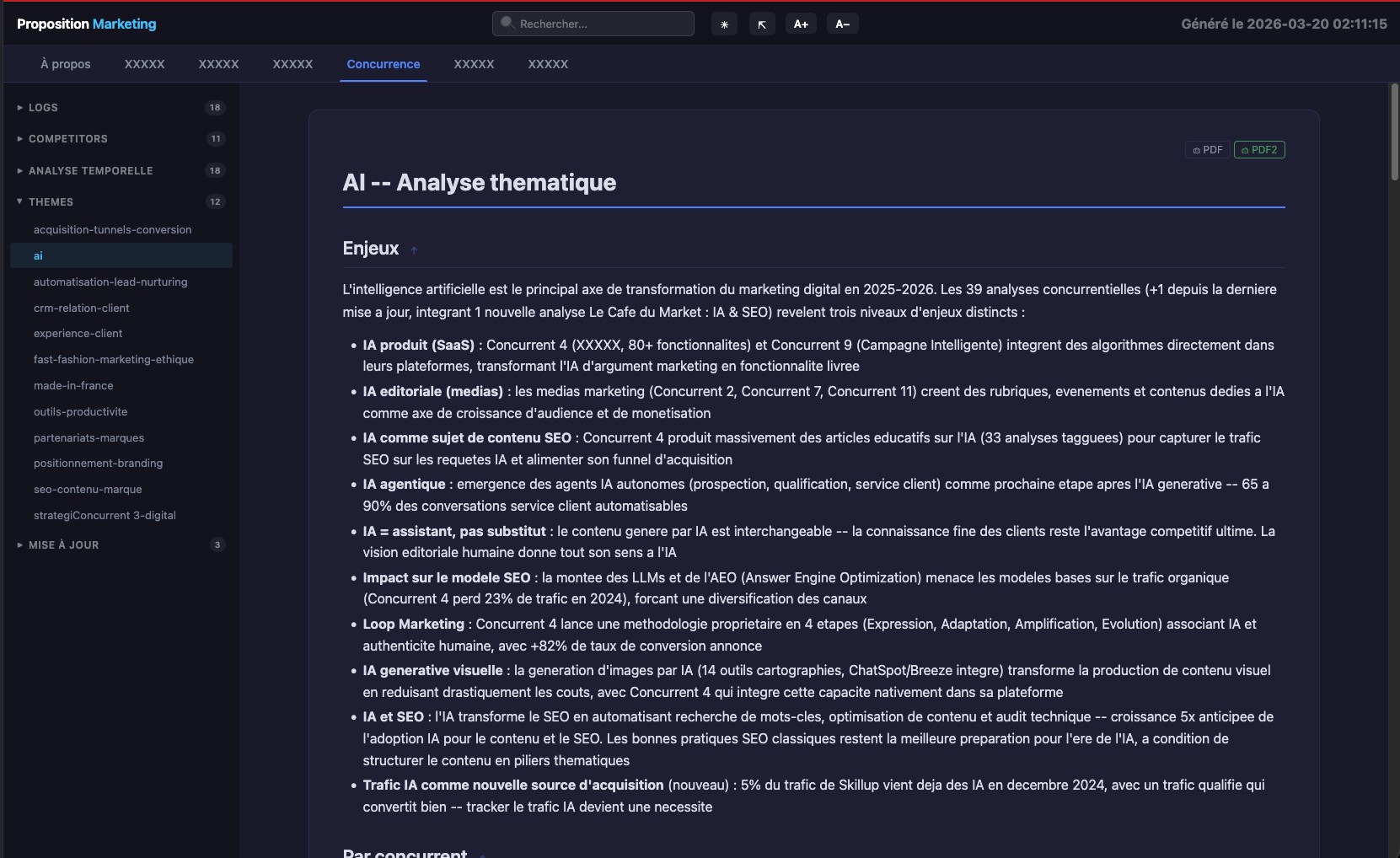Select the Concurrence tab
1400x858 pixels.
tap(384, 64)
